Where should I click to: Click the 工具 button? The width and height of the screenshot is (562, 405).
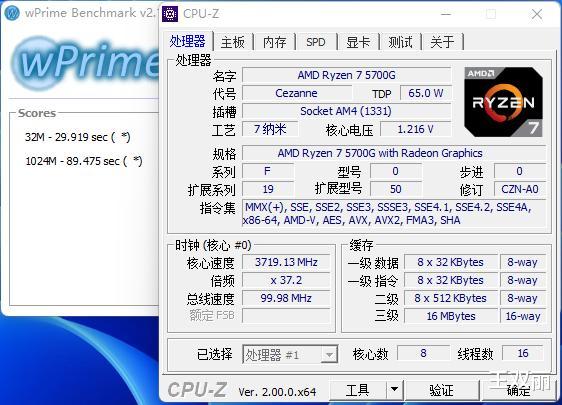(x=358, y=390)
